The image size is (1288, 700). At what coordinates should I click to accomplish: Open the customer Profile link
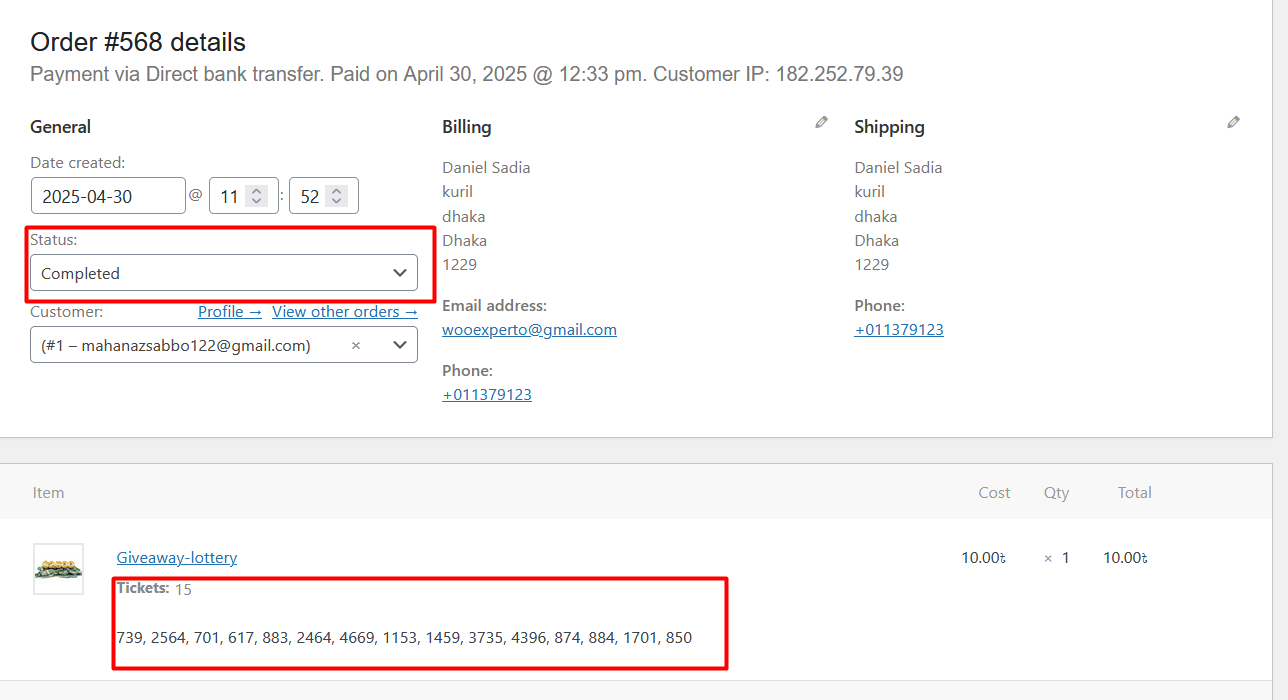(x=229, y=312)
